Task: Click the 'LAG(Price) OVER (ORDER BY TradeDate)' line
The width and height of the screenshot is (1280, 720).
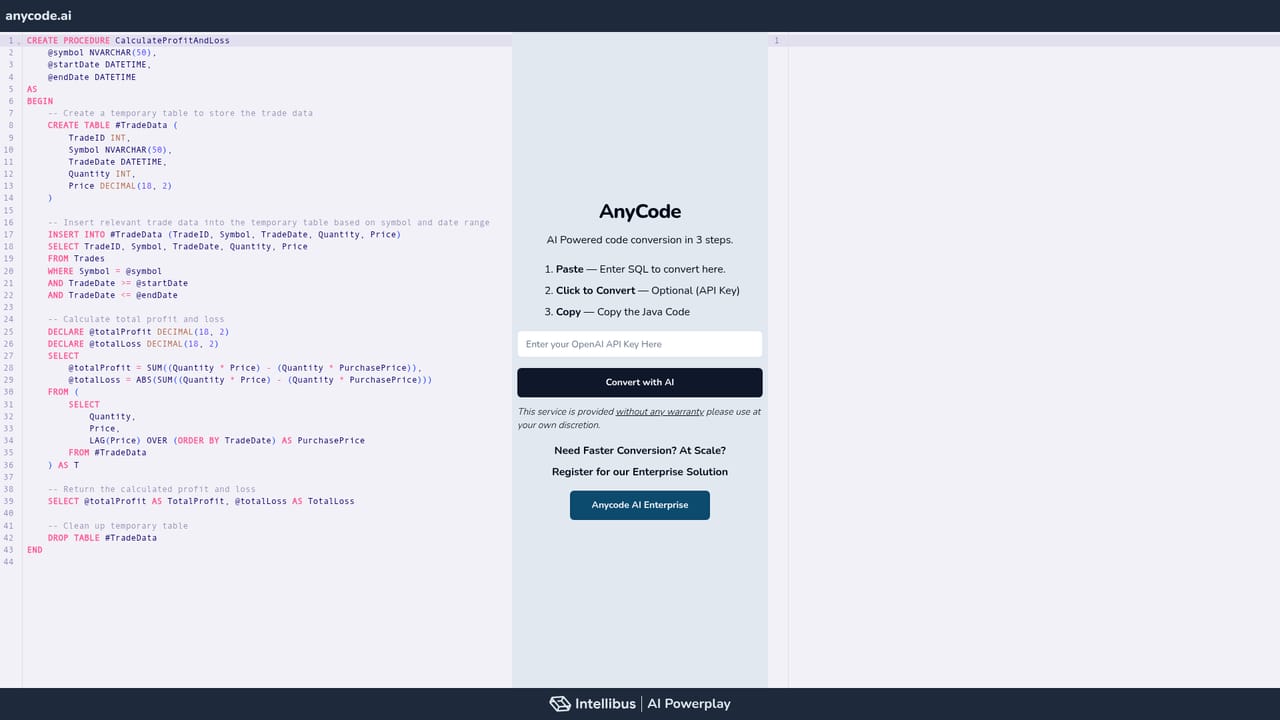Action: pyautogui.click(x=227, y=441)
